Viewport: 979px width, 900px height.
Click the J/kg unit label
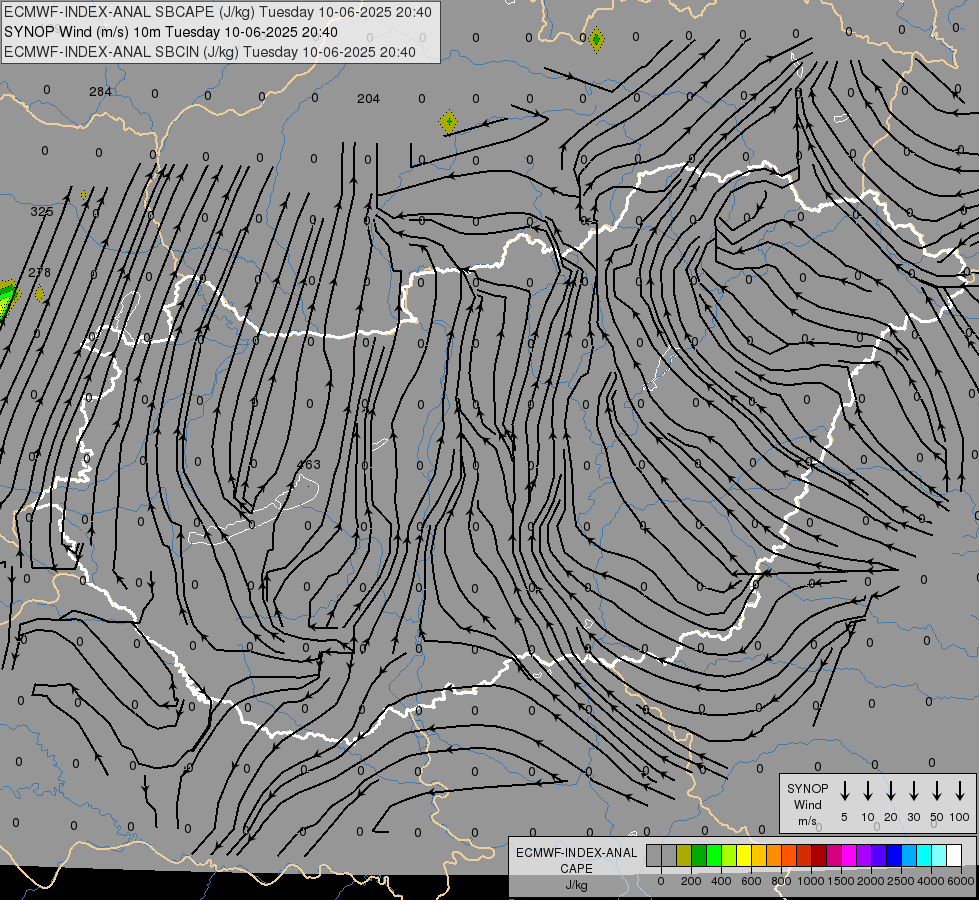(576, 885)
